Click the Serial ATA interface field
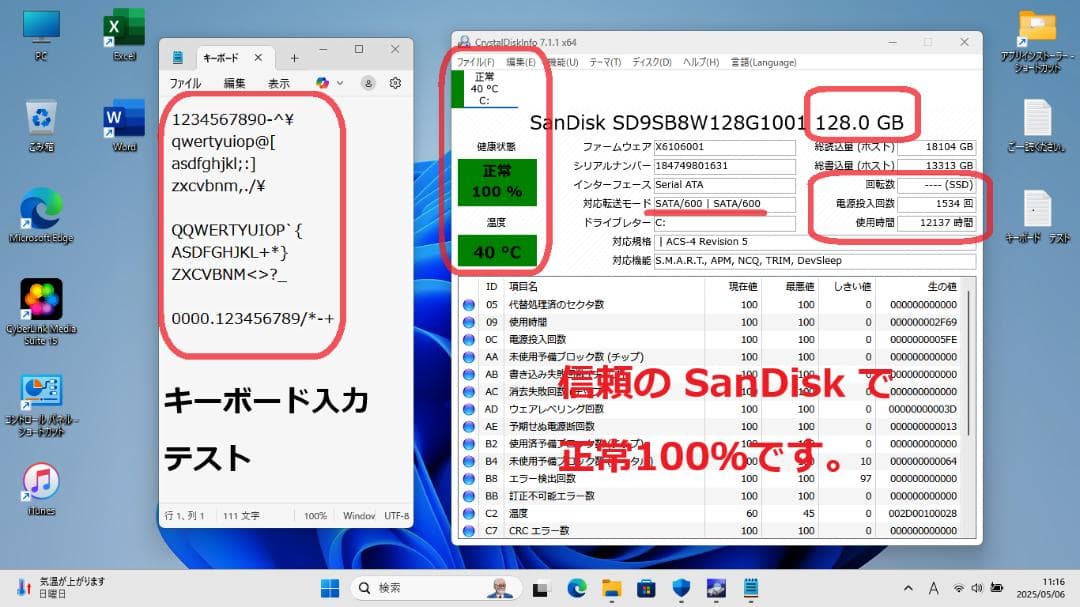The image size is (1080, 607). [x=725, y=185]
